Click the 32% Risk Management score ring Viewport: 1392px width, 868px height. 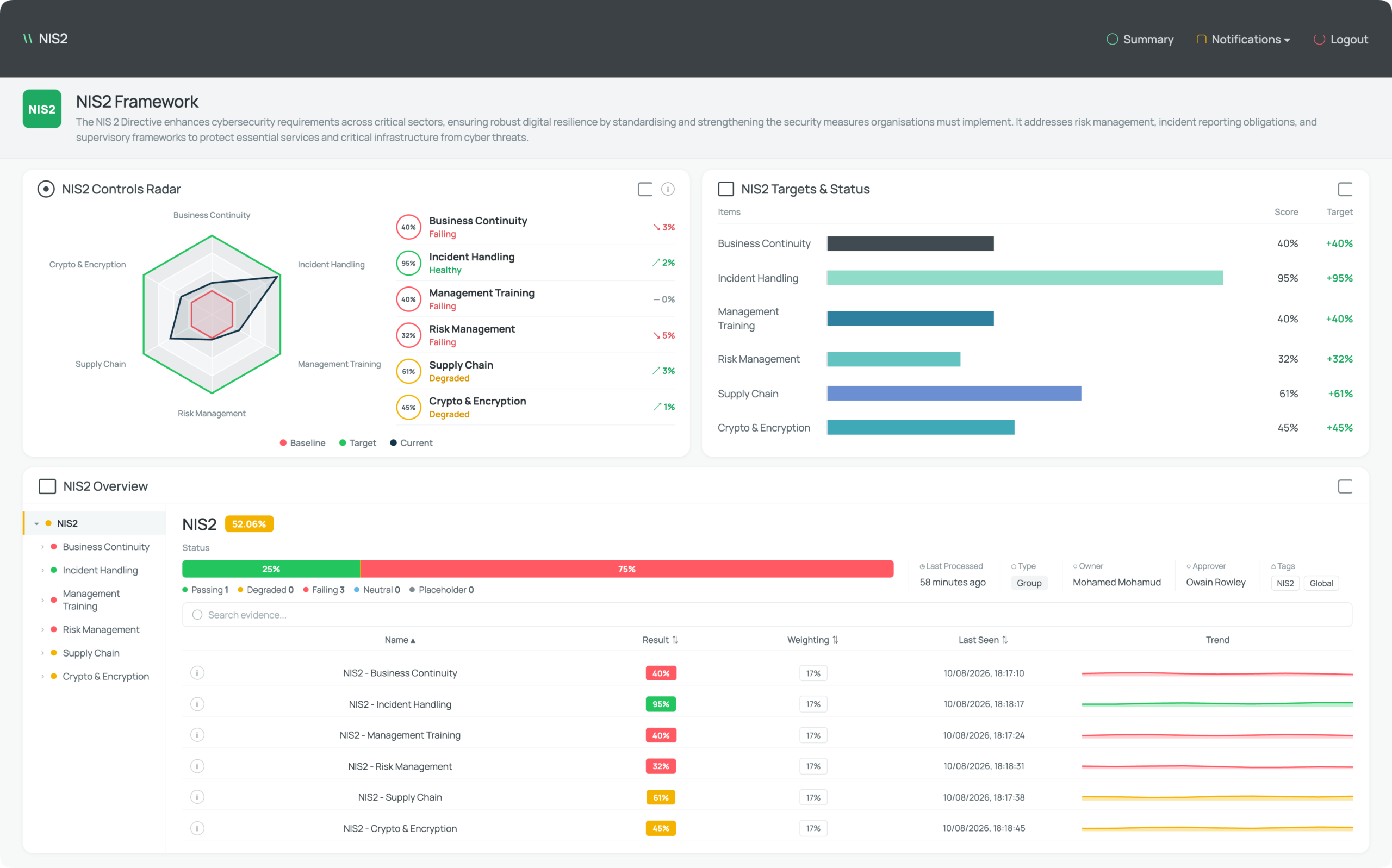(408, 335)
